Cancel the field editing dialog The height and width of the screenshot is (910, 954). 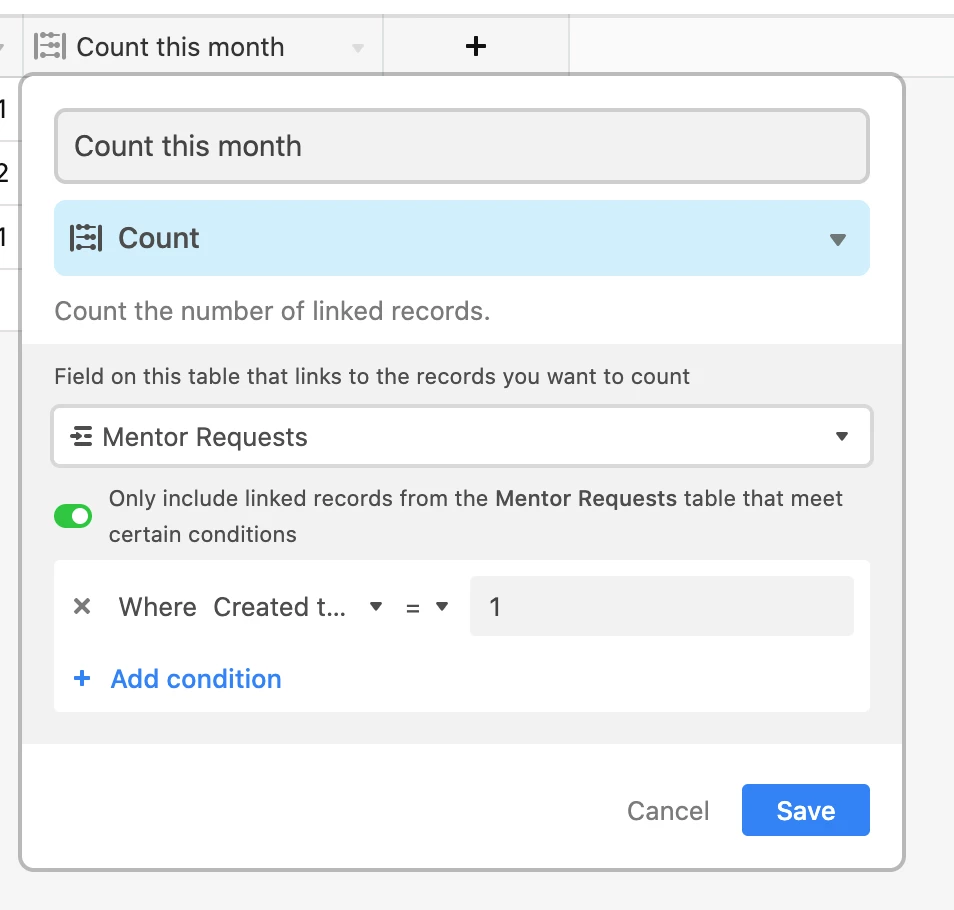(668, 811)
